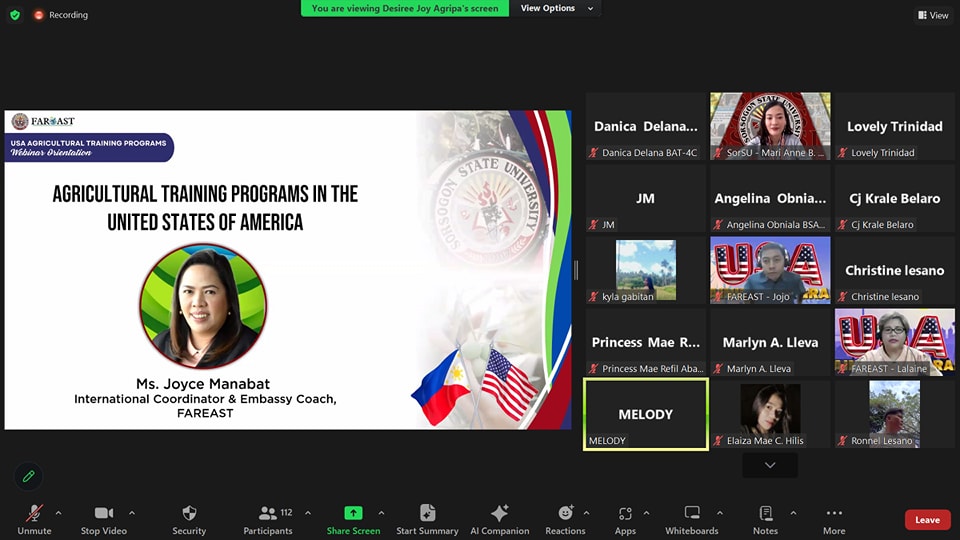Open the View layout menu
The width and height of the screenshot is (960, 540).
932,15
